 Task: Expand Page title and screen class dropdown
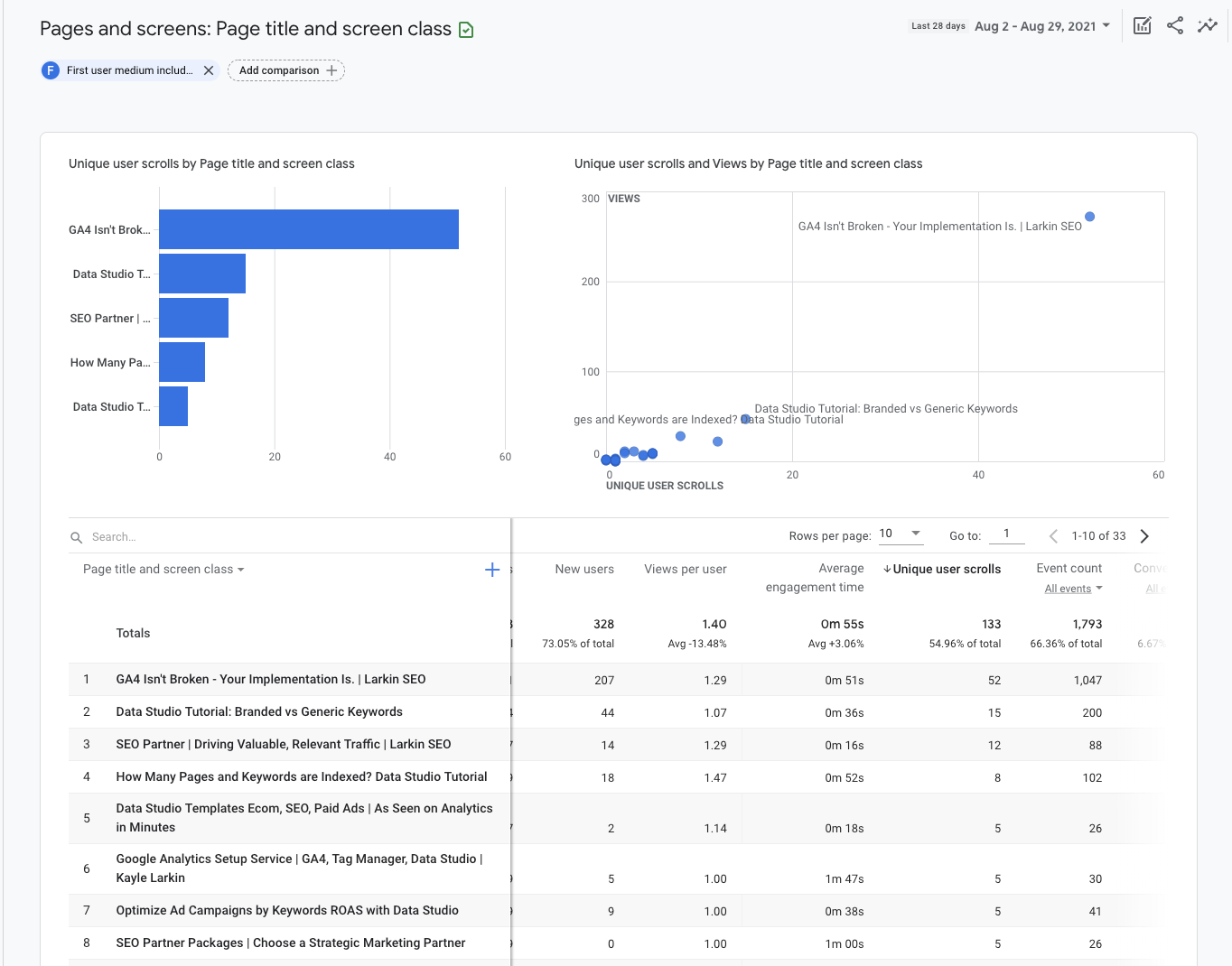[163, 570]
